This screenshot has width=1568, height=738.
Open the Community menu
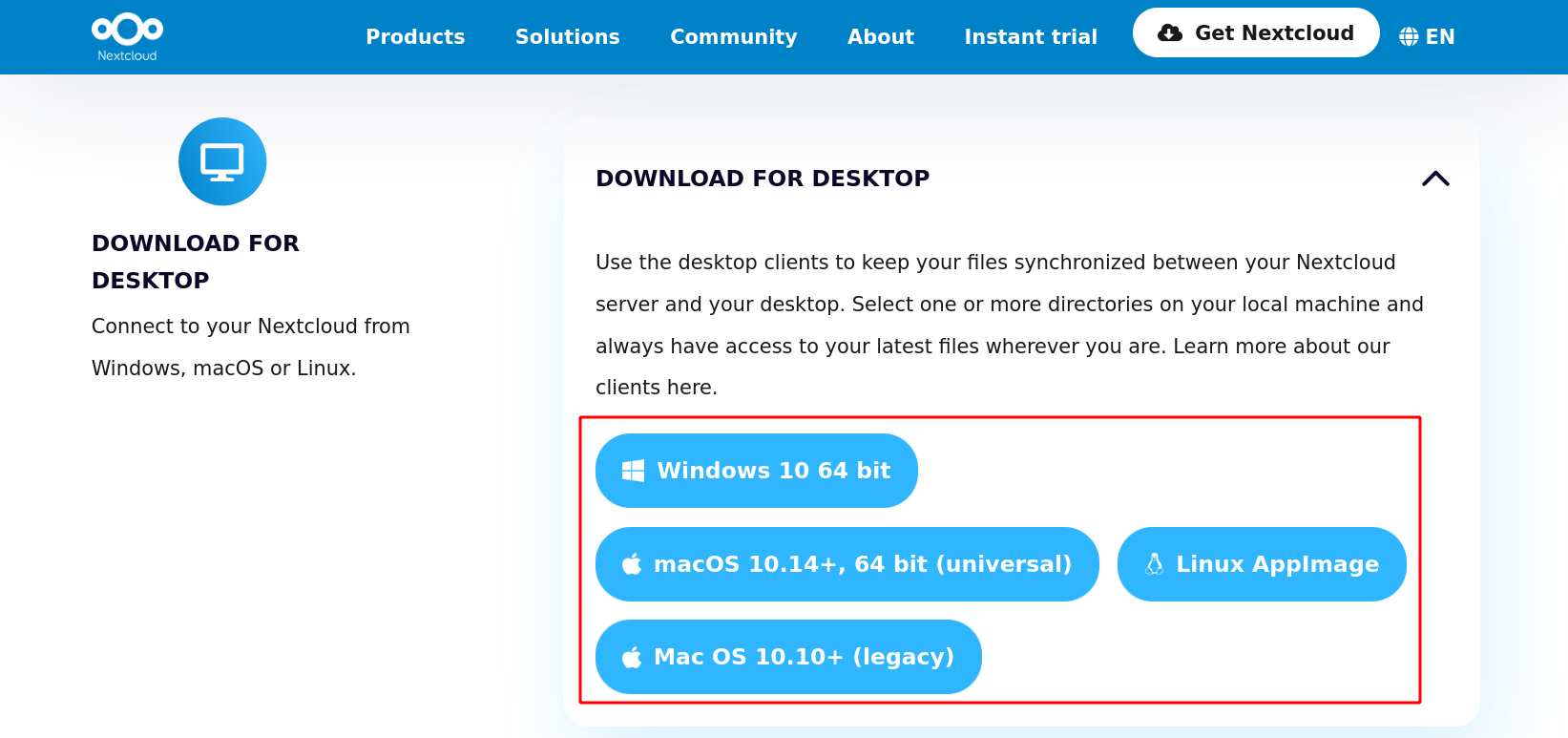(x=734, y=37)
